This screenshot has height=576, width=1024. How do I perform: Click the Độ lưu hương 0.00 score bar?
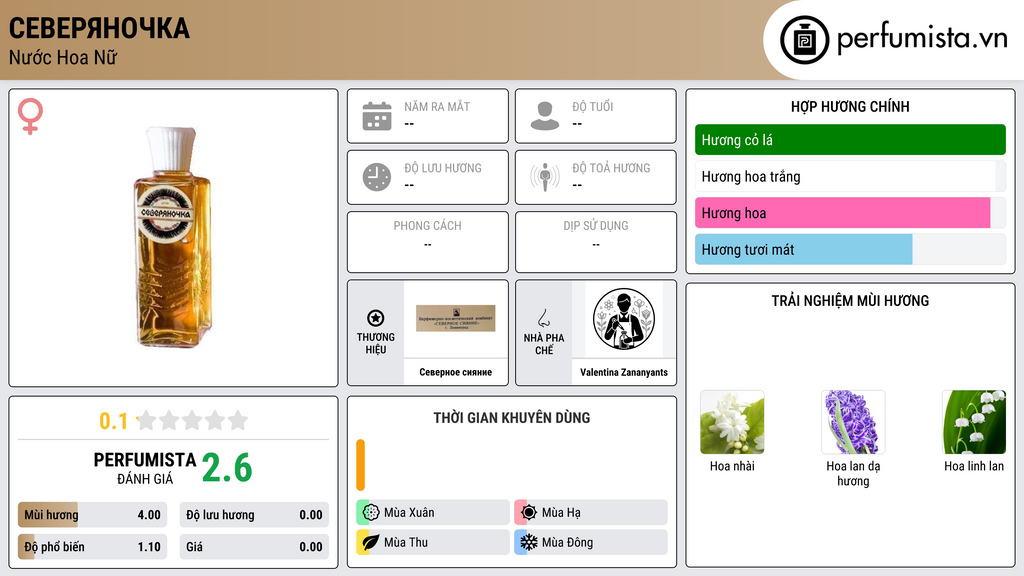254,515
